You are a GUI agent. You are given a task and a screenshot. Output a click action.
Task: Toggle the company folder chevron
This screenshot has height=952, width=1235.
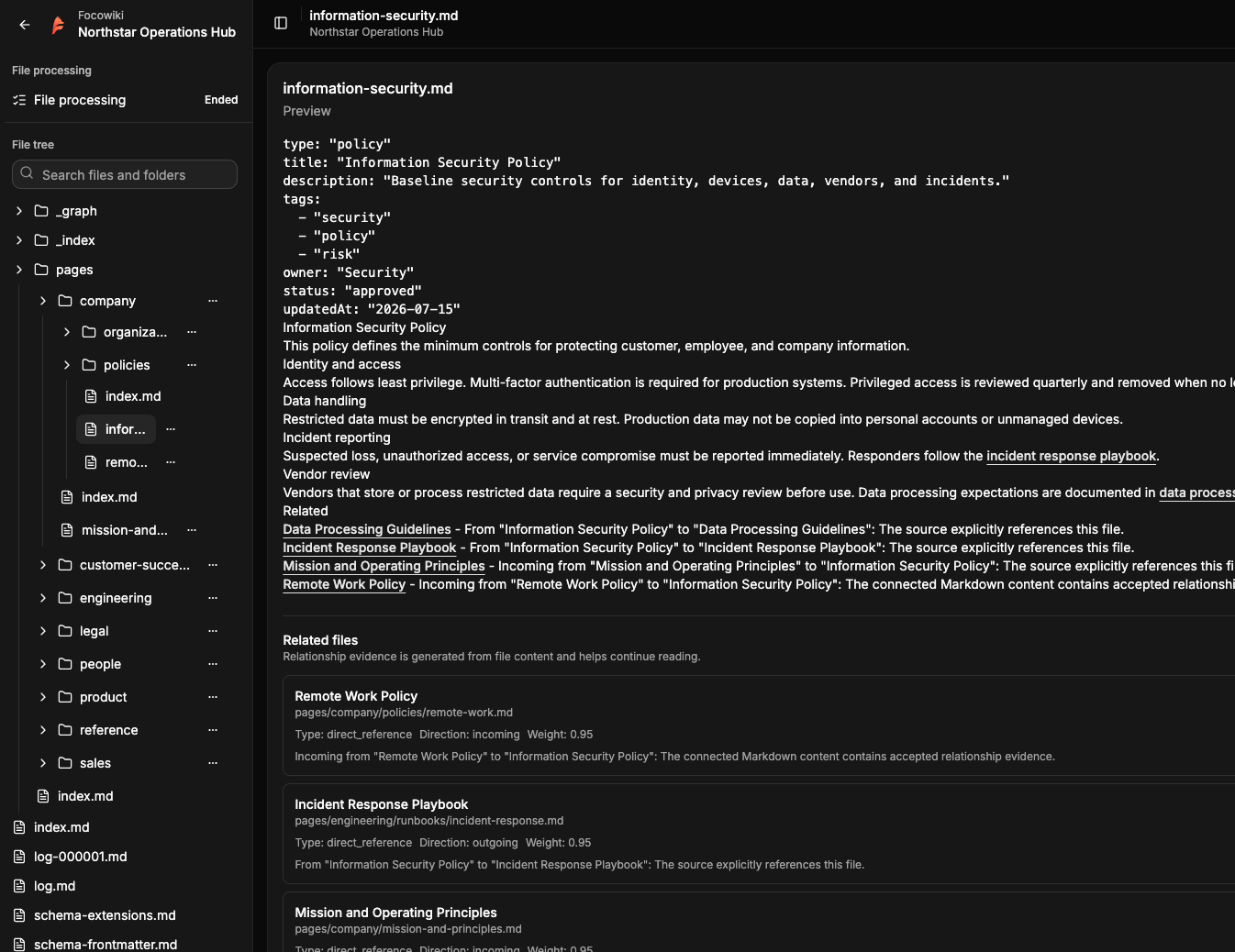click(43, 301)
